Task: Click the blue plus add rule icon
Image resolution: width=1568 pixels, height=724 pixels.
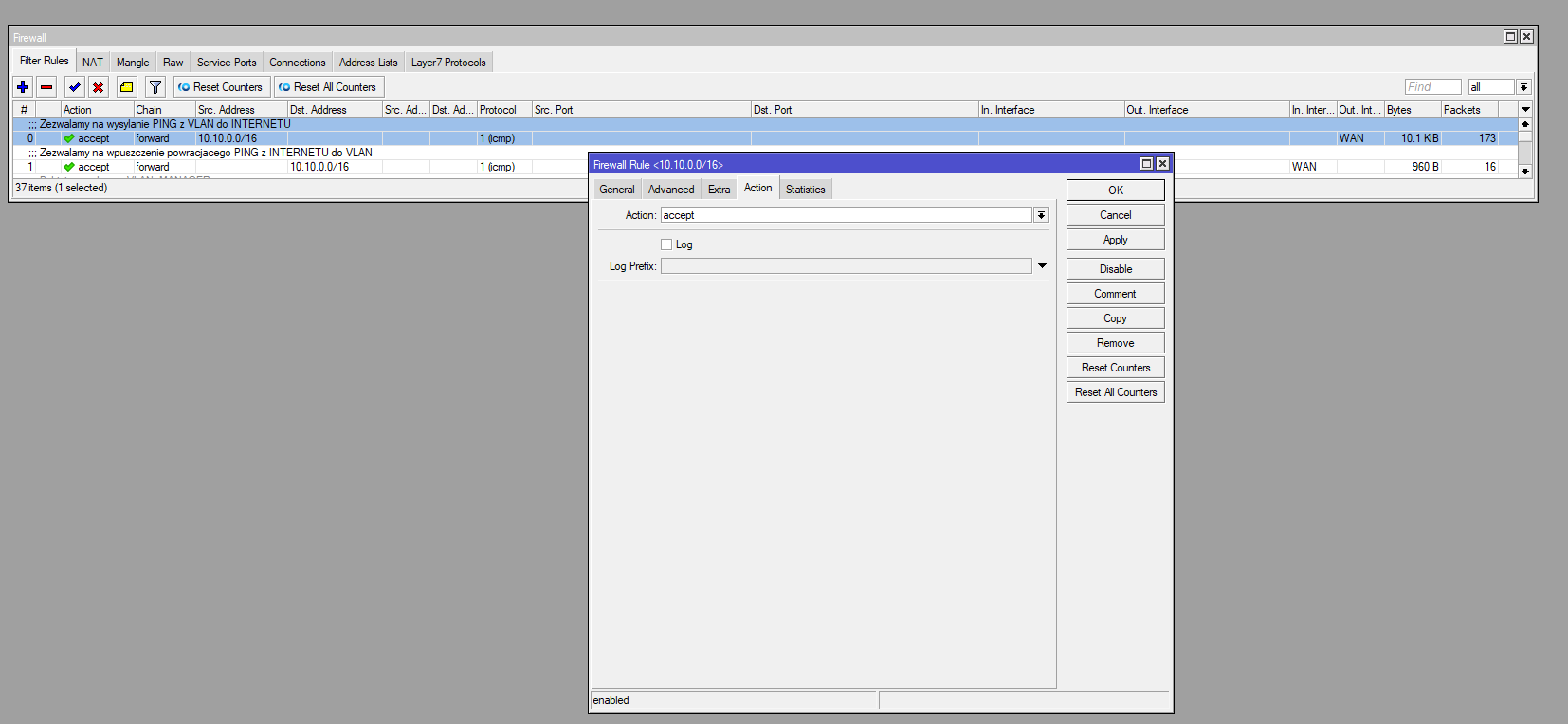Action: [x=23, y=87]
